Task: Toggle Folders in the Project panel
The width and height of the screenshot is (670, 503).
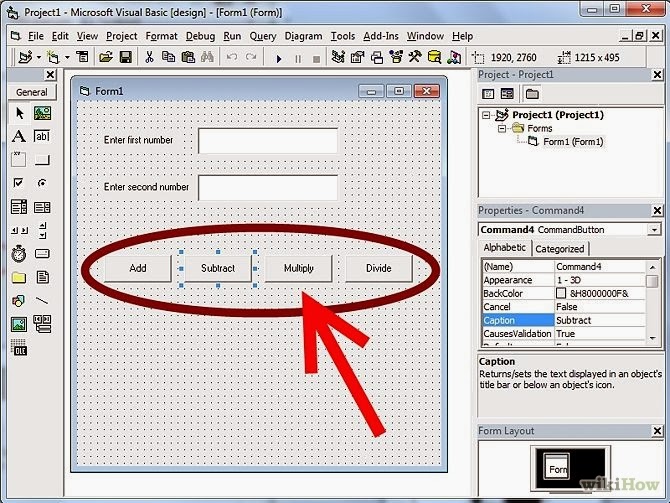Action: (532, 94)
